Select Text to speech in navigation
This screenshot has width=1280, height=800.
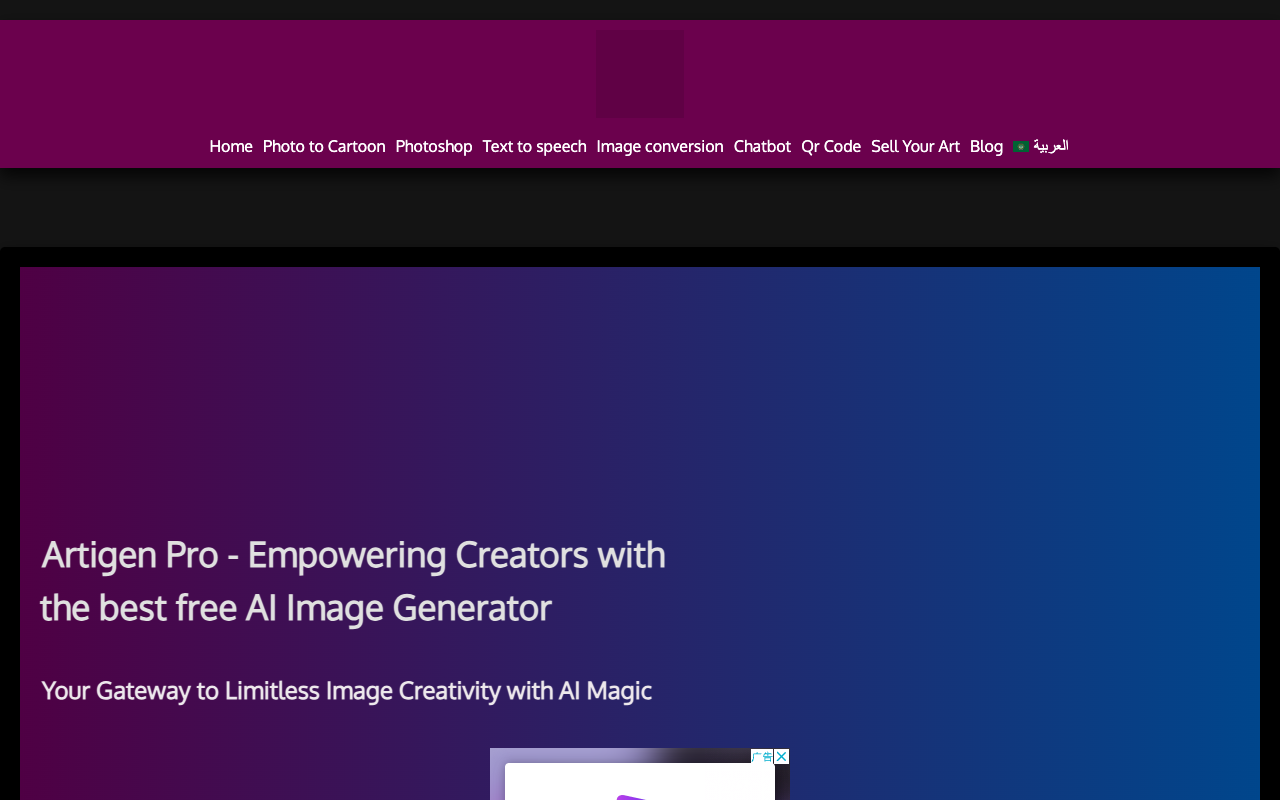[534, 146]
